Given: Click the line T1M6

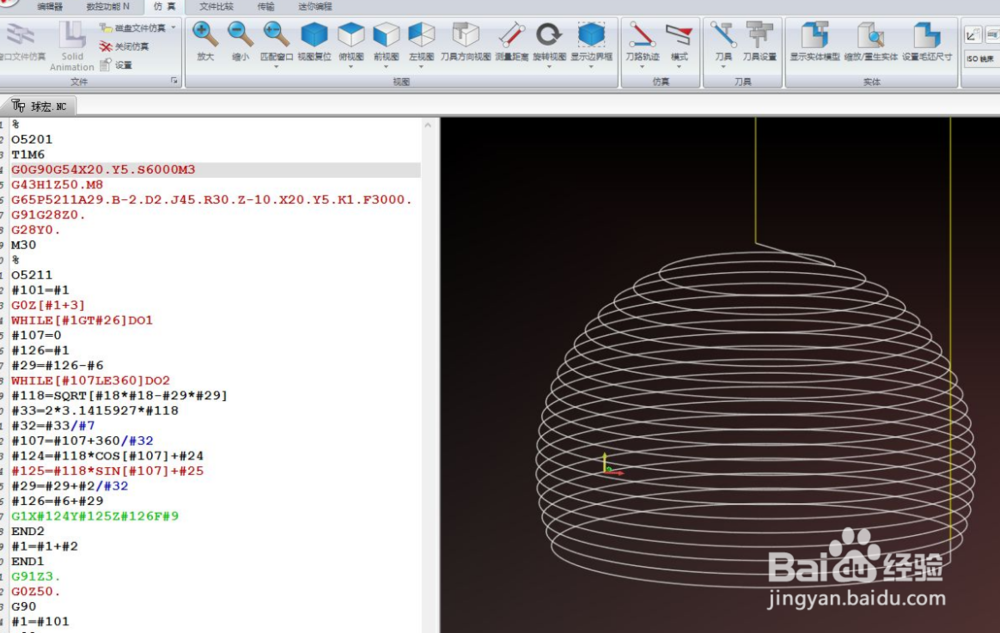Looking at the screenshot, I should tap(28, 155).
